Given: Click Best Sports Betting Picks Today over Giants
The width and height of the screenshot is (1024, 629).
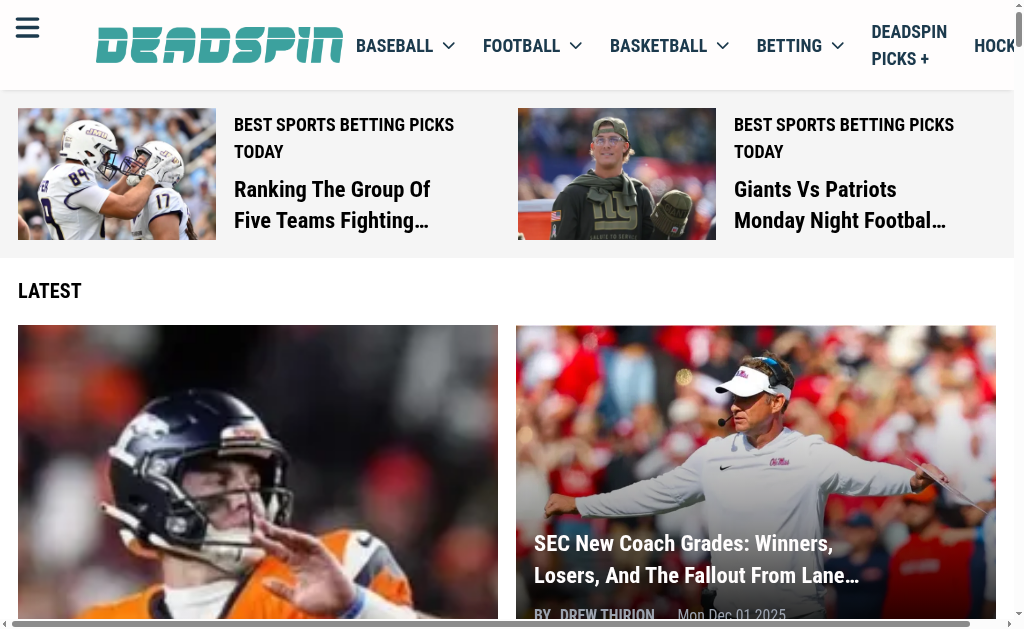Looking at the screenshot, I should pyautogui.click(x=844, y=138).
